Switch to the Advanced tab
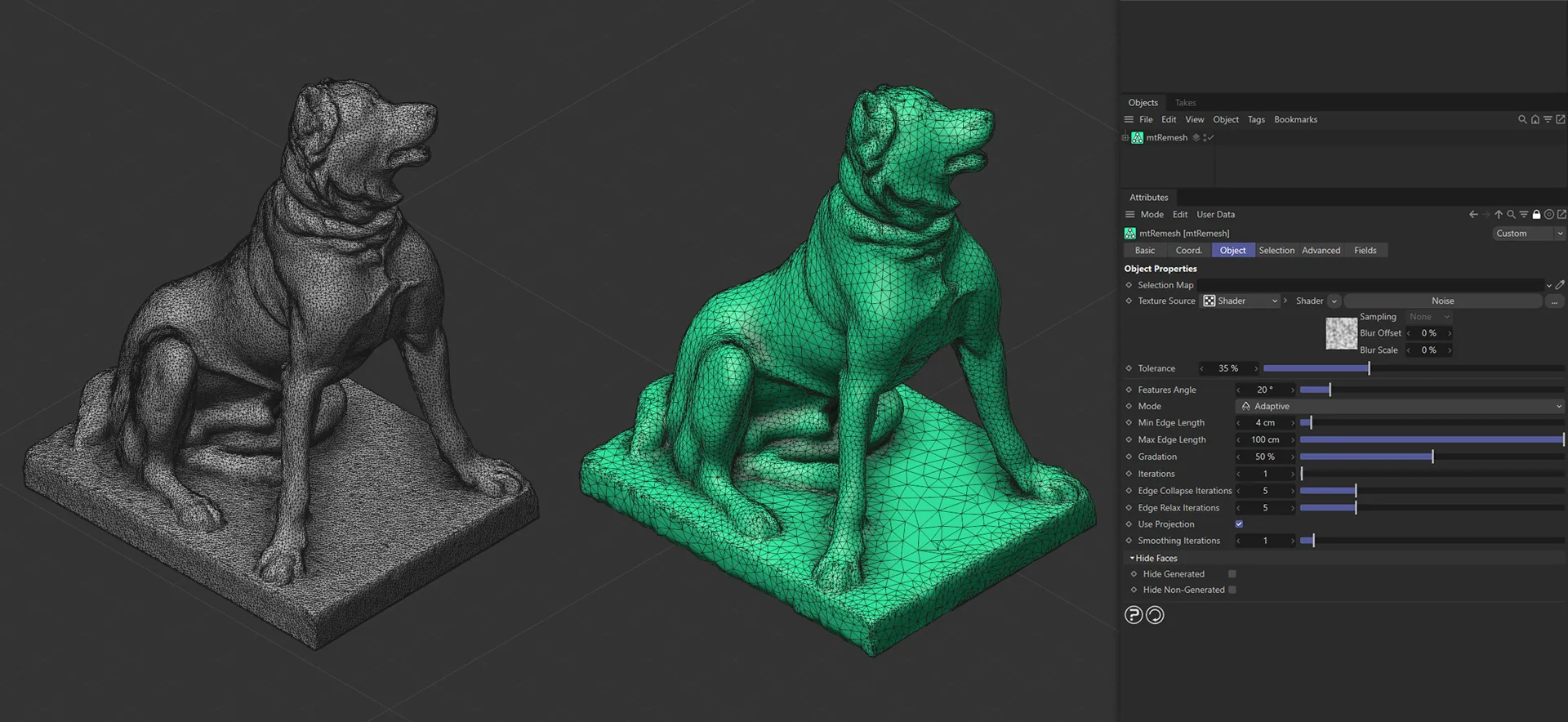The height and width of the screenshot is (722, 1568). (1321, 251)
